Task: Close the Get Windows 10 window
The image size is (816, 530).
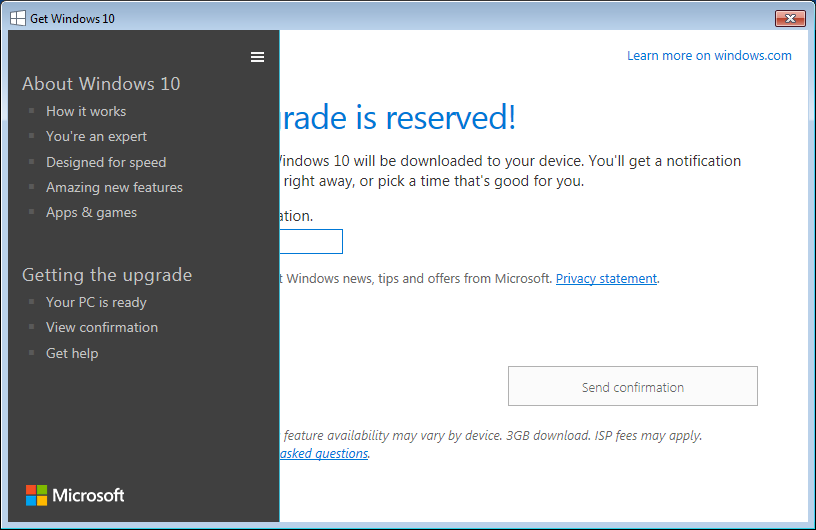Action: [x=790, y=19]
